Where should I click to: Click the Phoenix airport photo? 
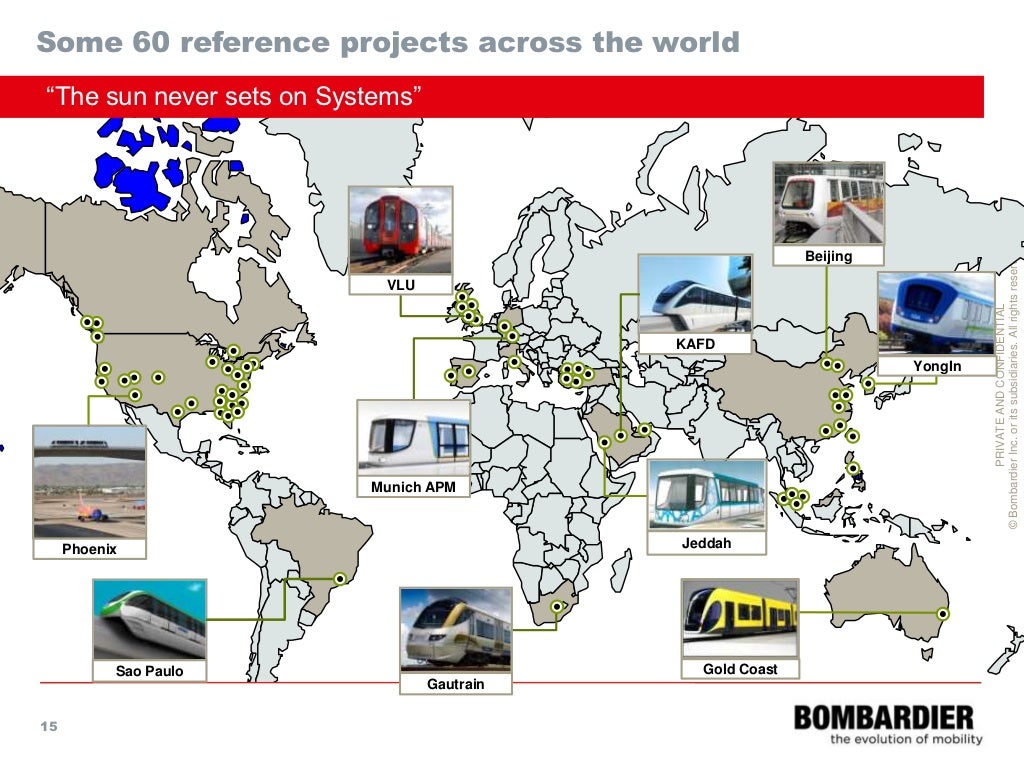point(89,482)
